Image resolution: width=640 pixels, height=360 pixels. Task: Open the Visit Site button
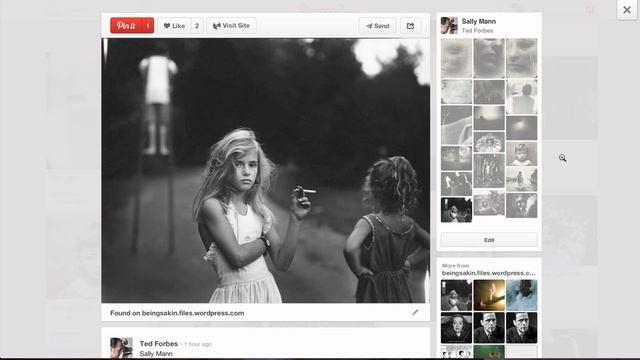pyautogui.click(x=231, y=26)
